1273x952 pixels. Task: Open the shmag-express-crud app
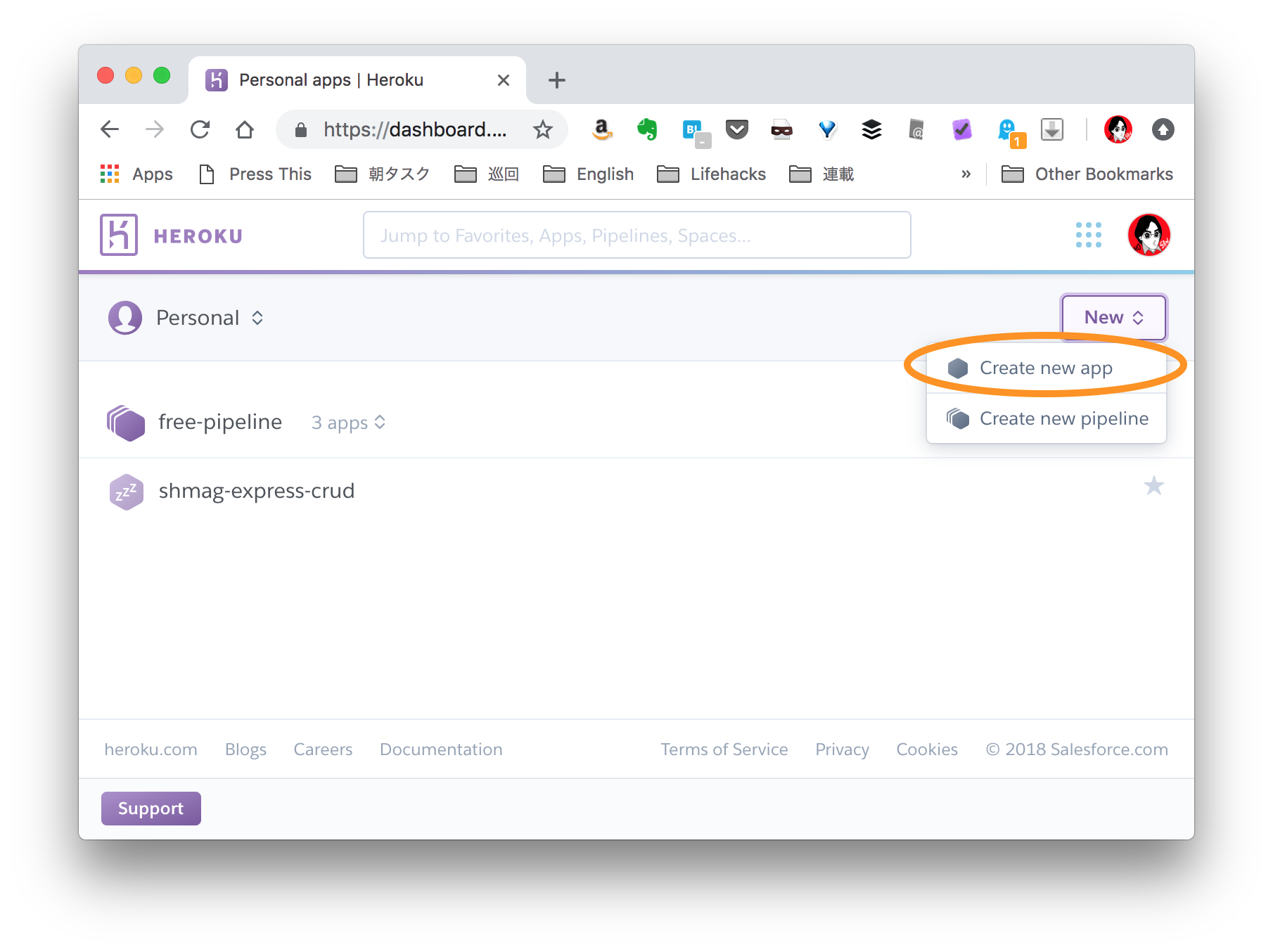(257, 491)
